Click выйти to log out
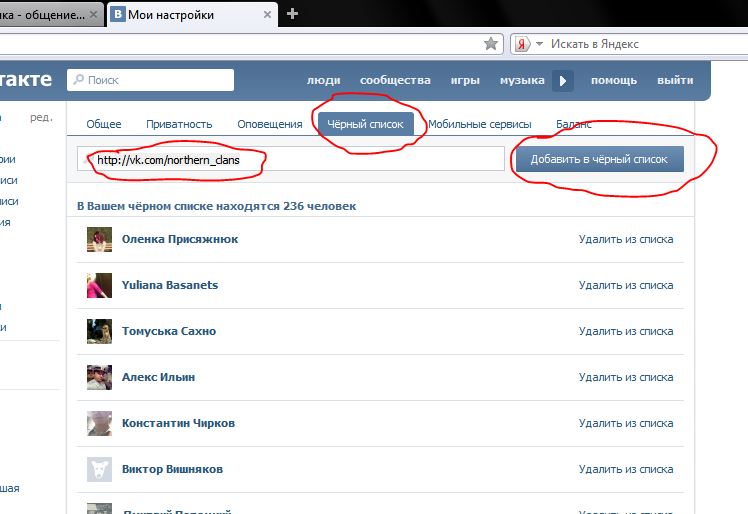 (675, 80)
